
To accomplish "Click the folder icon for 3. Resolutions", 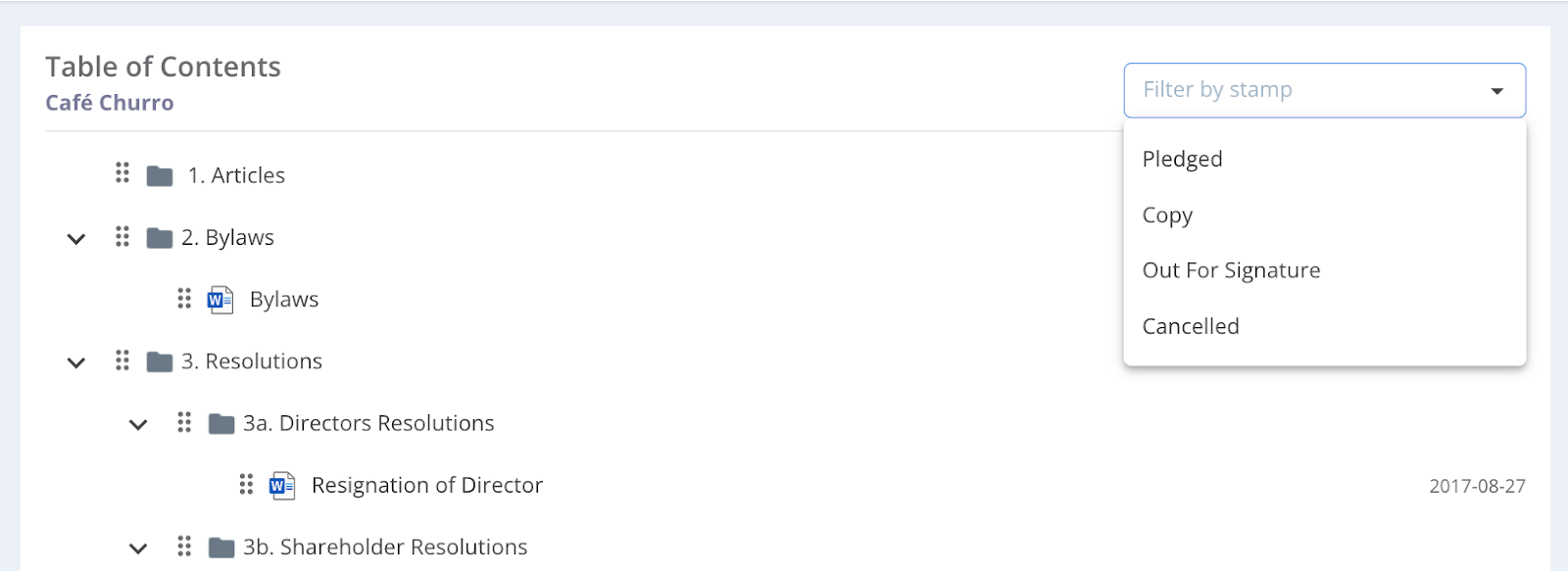I will (160, 362).
